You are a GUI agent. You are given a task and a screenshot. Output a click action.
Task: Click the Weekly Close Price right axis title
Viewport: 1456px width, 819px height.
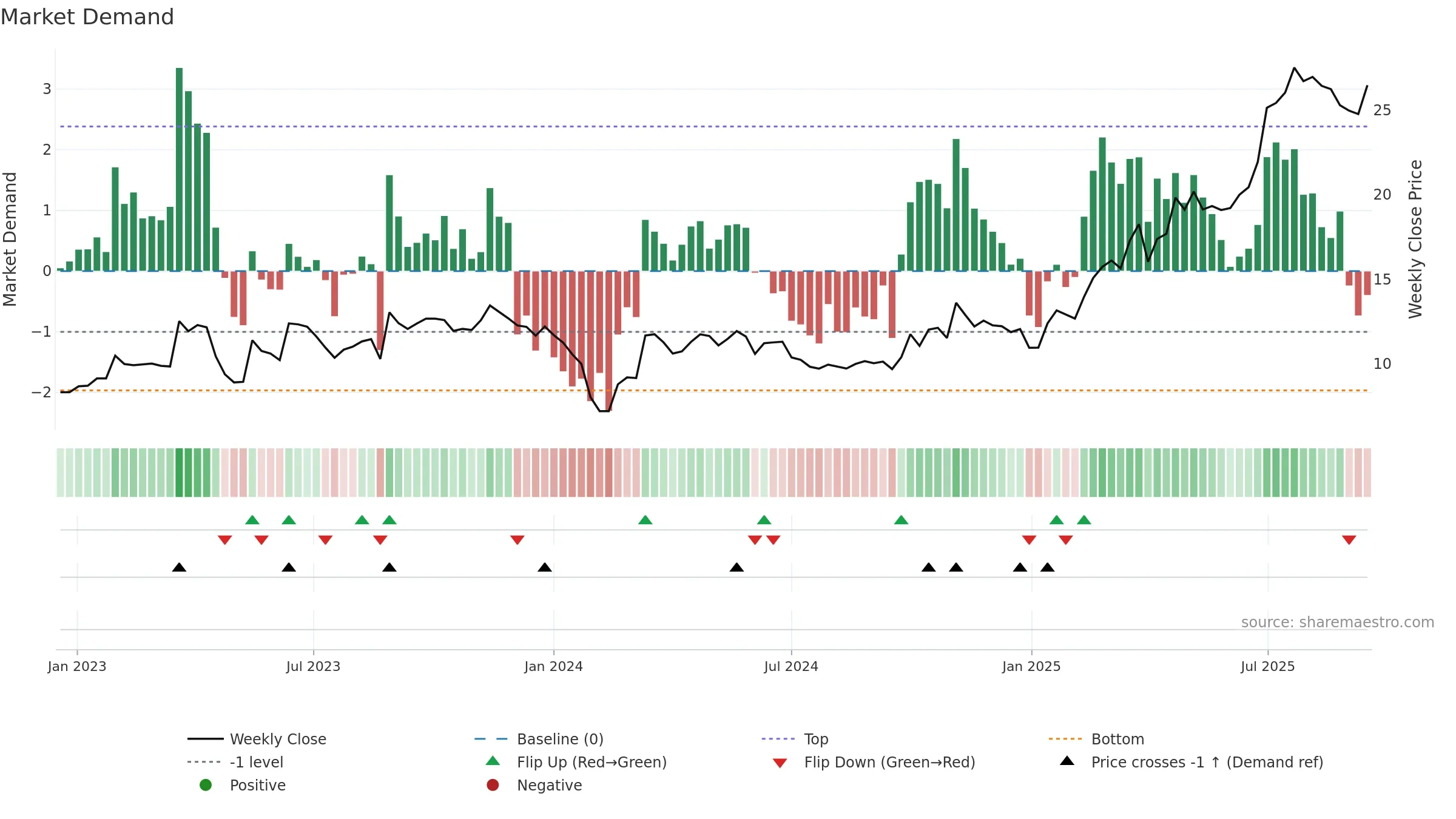(1415, 239)
